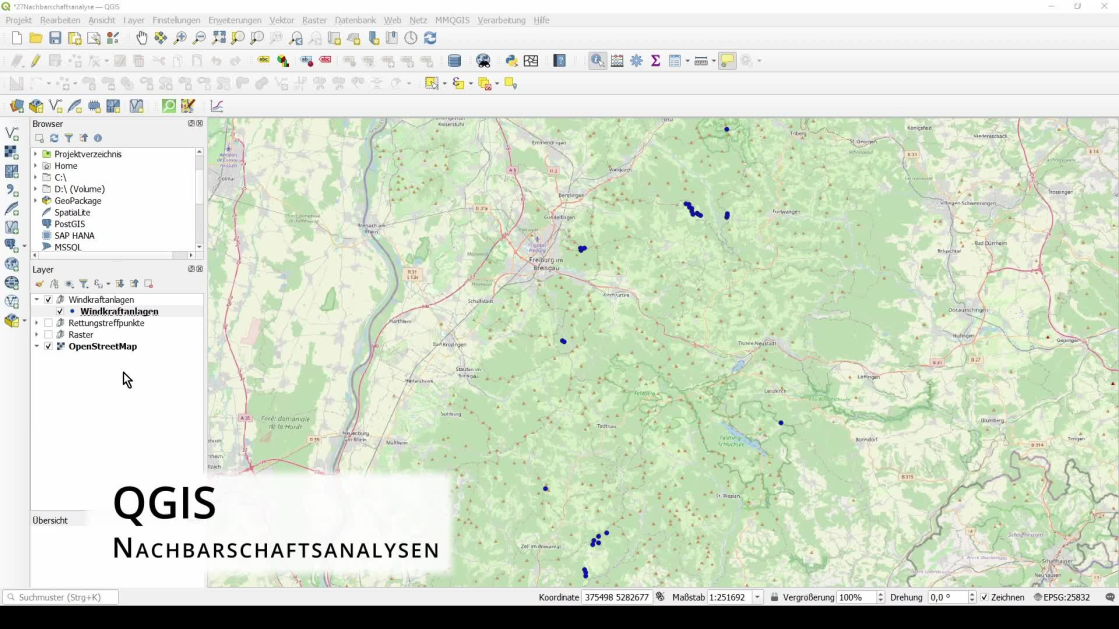Open the Processing Toolbox gear icon

[637, 61]
